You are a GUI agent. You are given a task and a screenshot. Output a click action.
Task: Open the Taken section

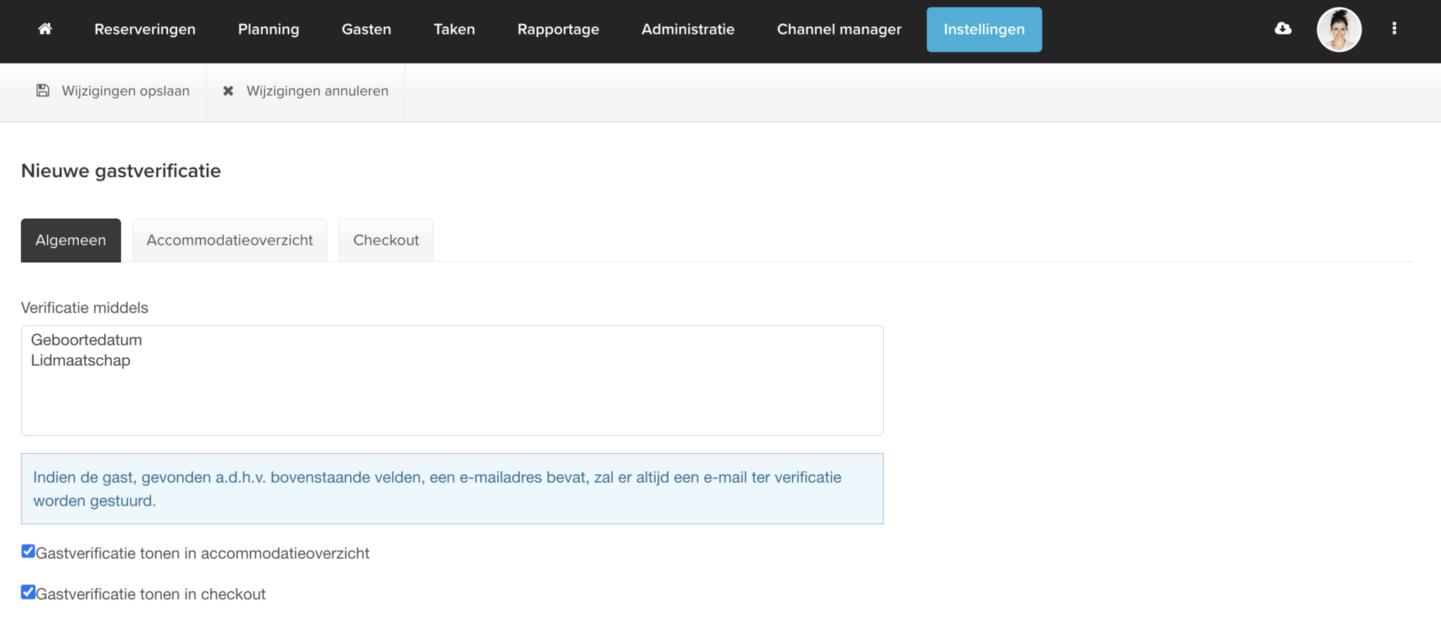[x=454, y=29]
